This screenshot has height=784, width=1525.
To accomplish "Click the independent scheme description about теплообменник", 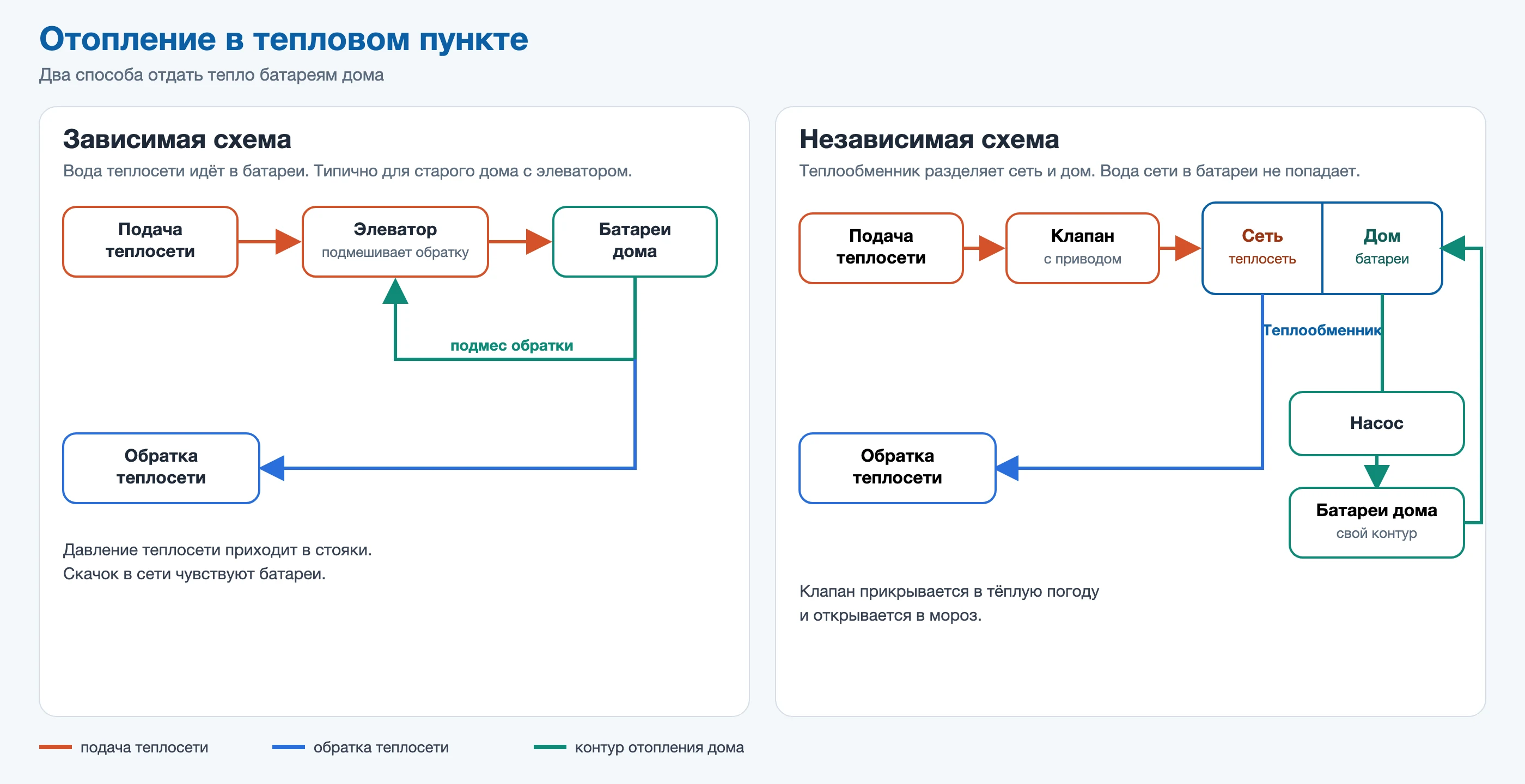I will coord(1079,171).
